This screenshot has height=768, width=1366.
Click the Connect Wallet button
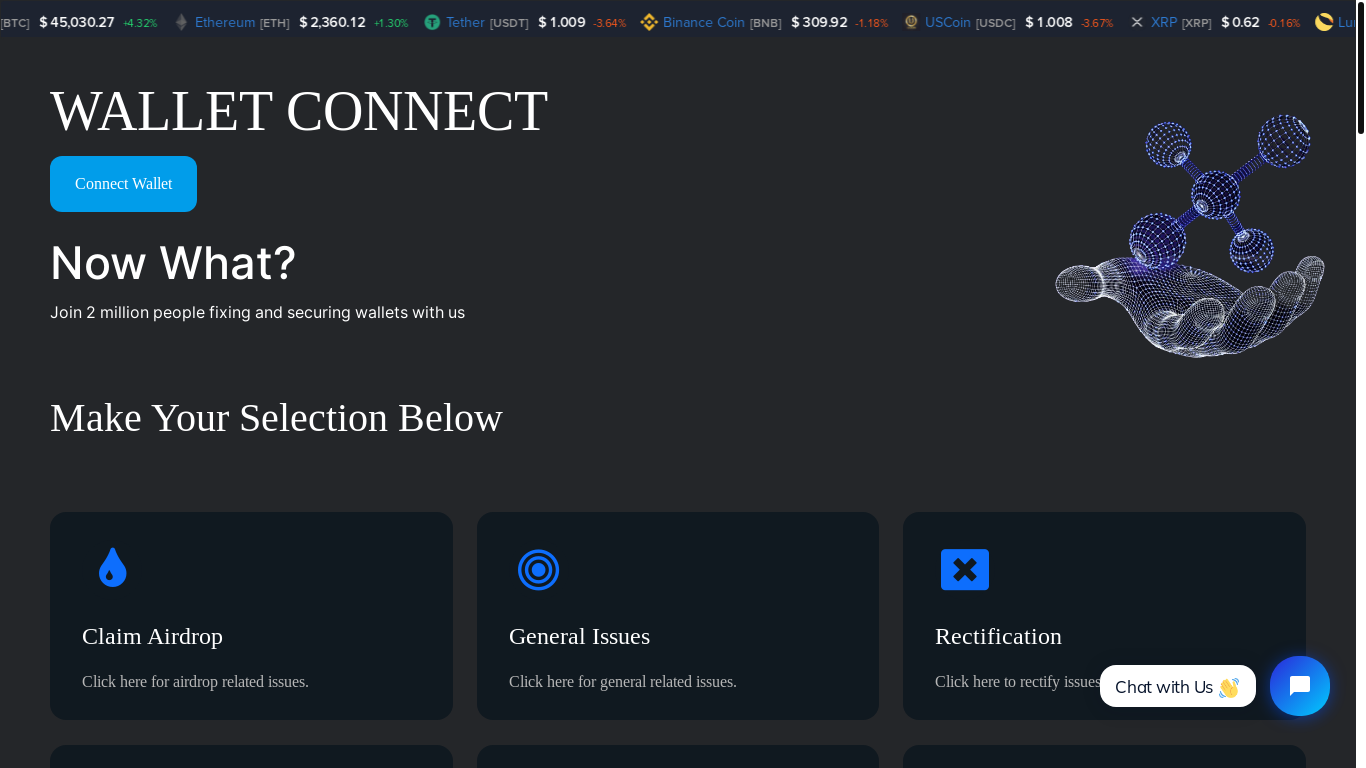point(123,184)
